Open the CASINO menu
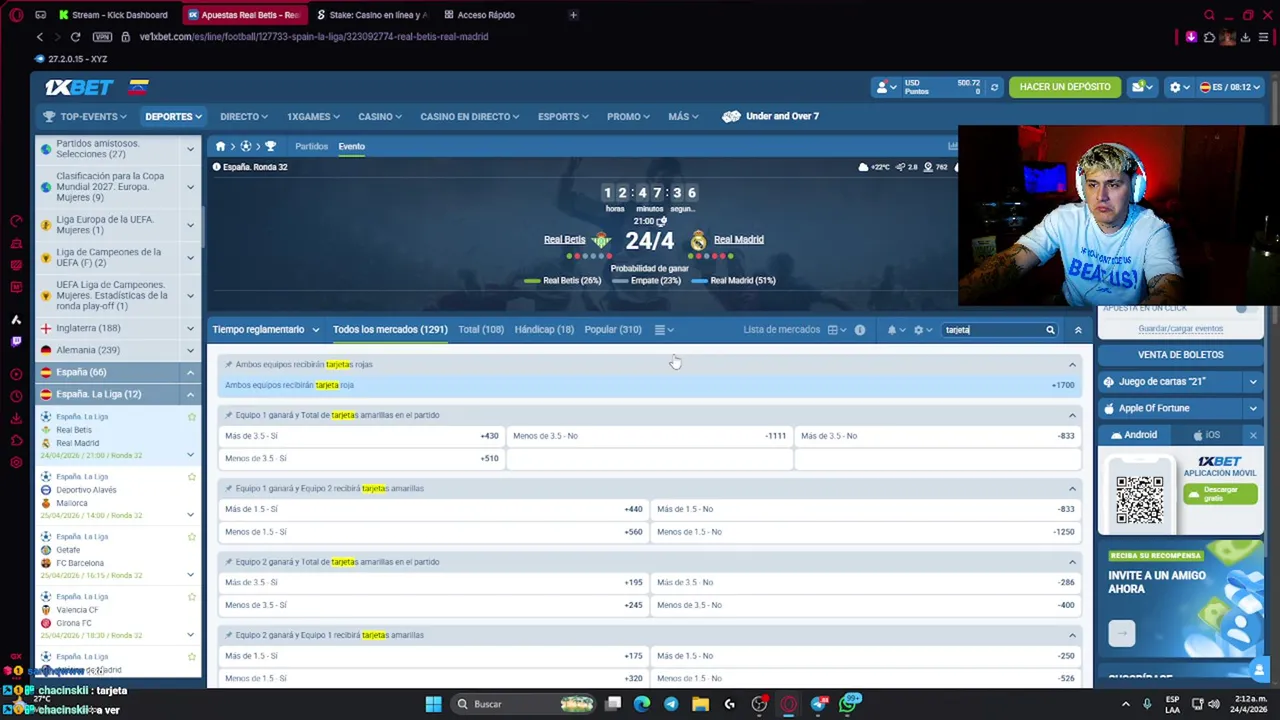1280x720 pixels. tap(380, 117)
